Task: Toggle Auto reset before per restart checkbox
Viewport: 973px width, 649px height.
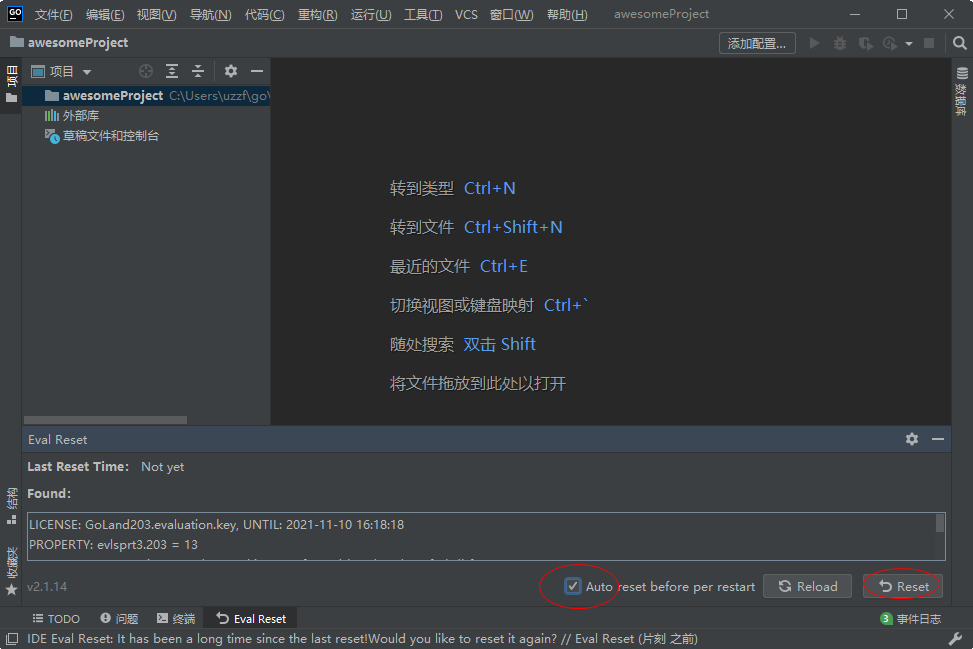Action: coord(573,586)
